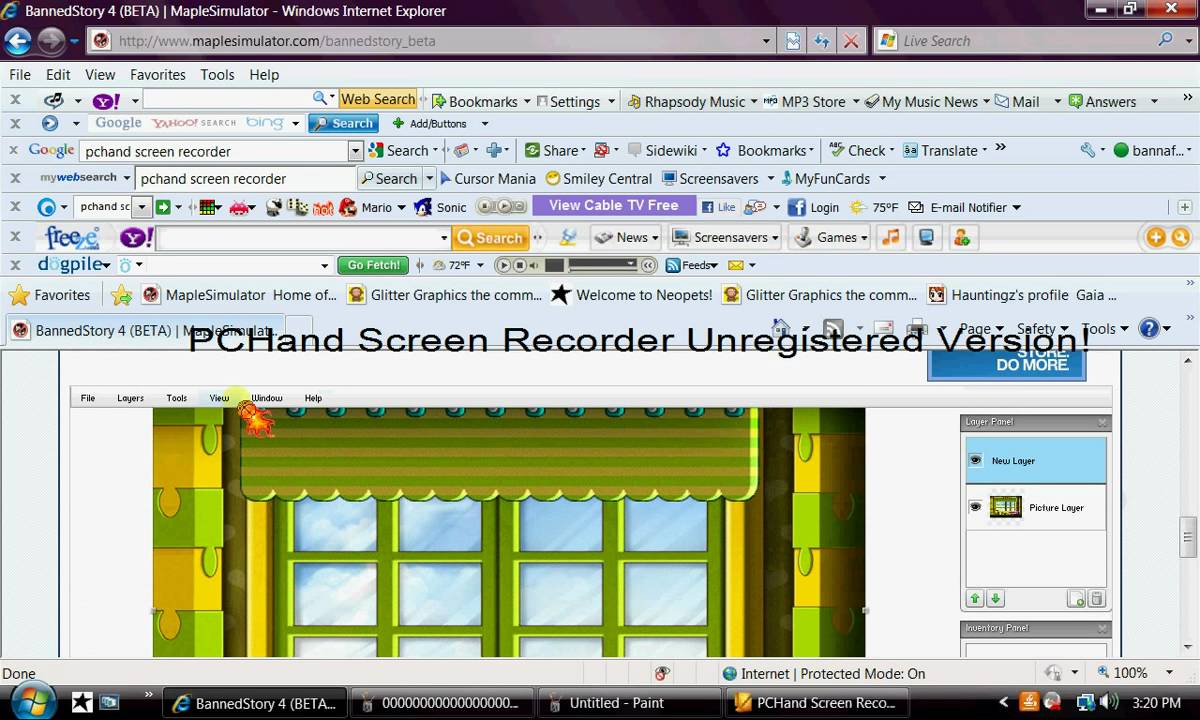Open BannedStory View menu
The width and height of the screenshot is (1200, 720).
pos(219,398)
